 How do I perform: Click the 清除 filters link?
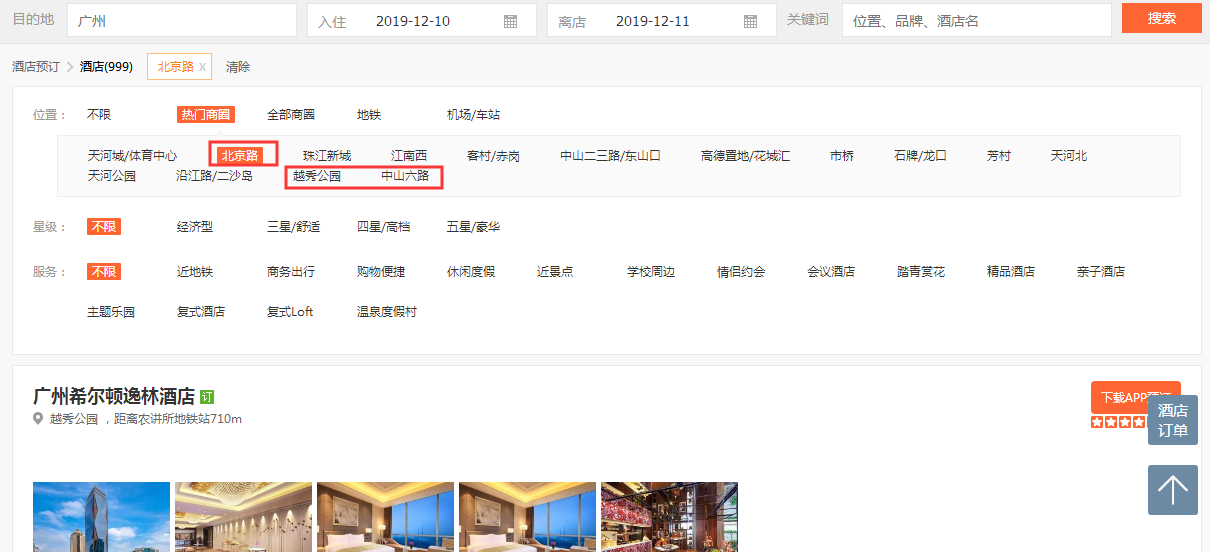coord(238,67)
